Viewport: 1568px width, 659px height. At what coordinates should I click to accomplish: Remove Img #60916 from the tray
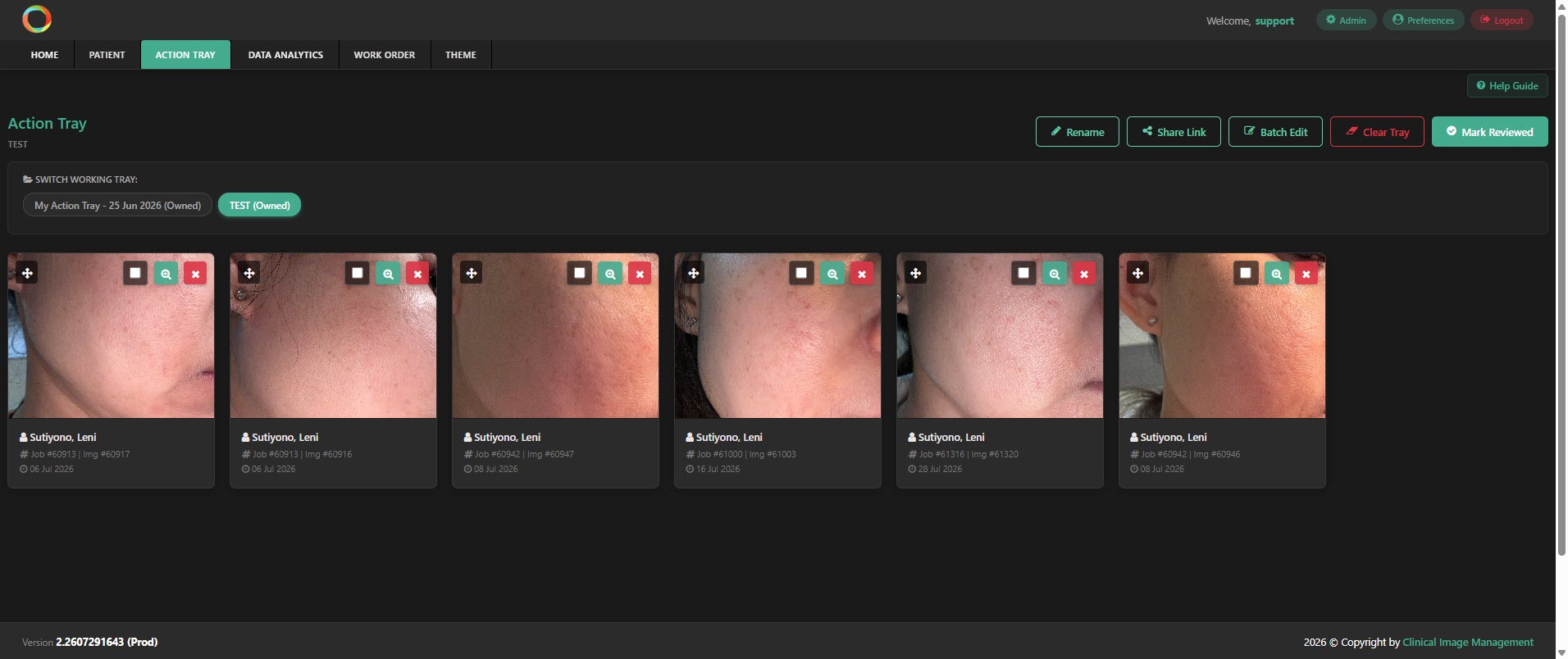point(417,274)
